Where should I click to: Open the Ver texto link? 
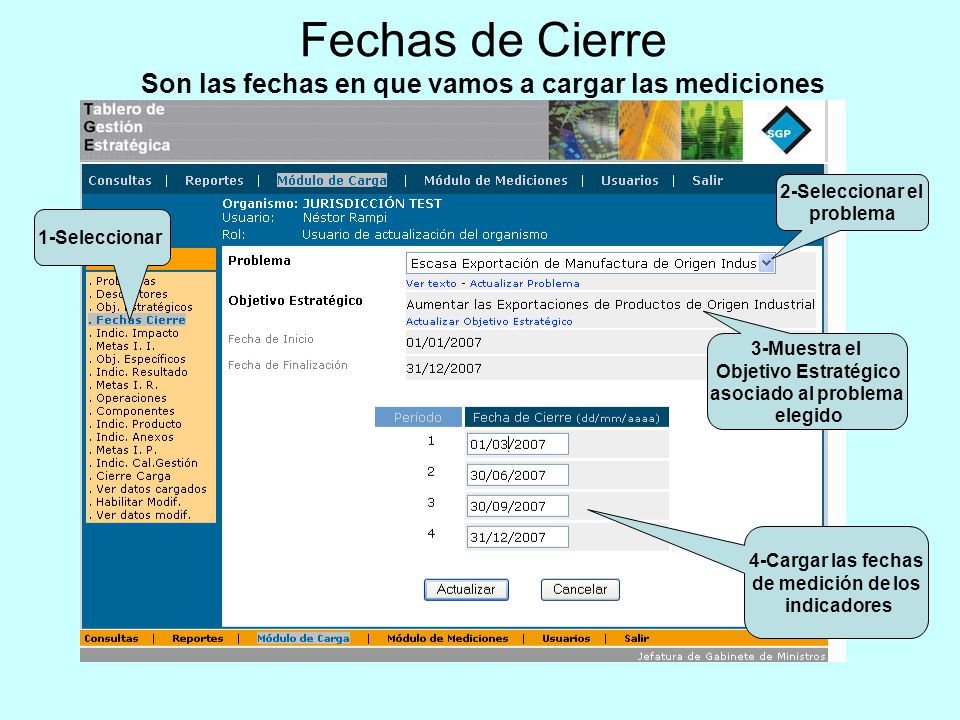coord(432,283)
